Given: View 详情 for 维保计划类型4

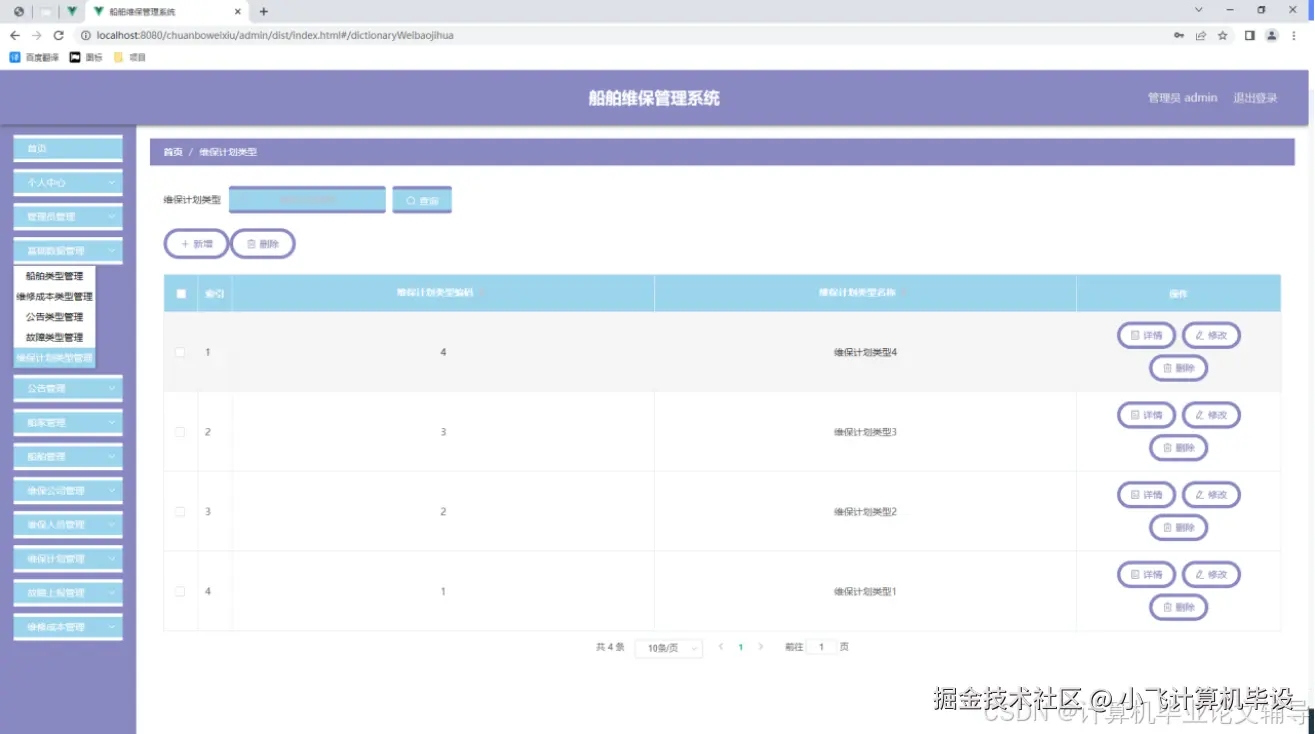Looking at the screenshot, I should point(1146,335).
